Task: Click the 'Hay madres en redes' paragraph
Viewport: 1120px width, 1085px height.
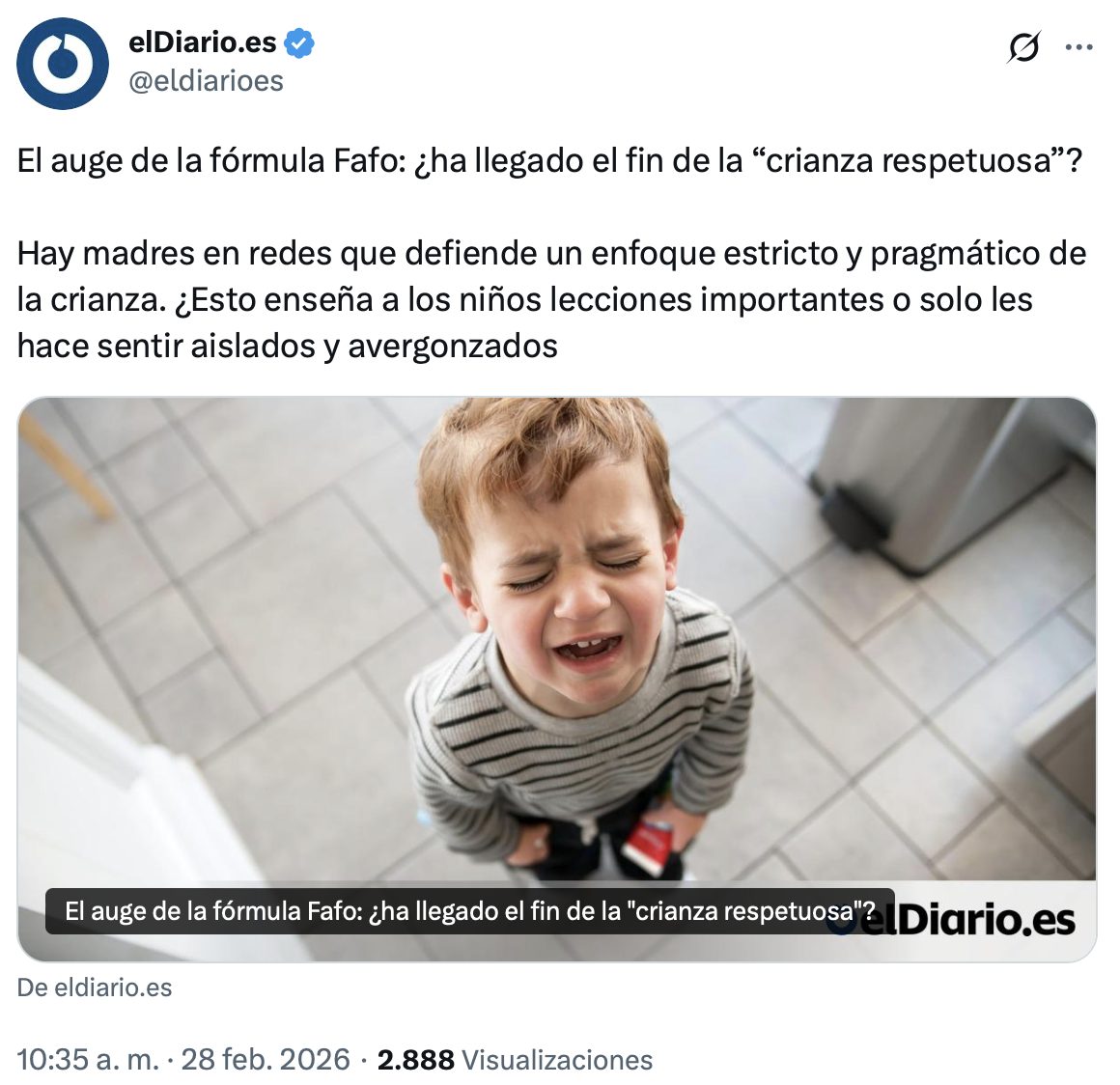Action: (551, 300)
